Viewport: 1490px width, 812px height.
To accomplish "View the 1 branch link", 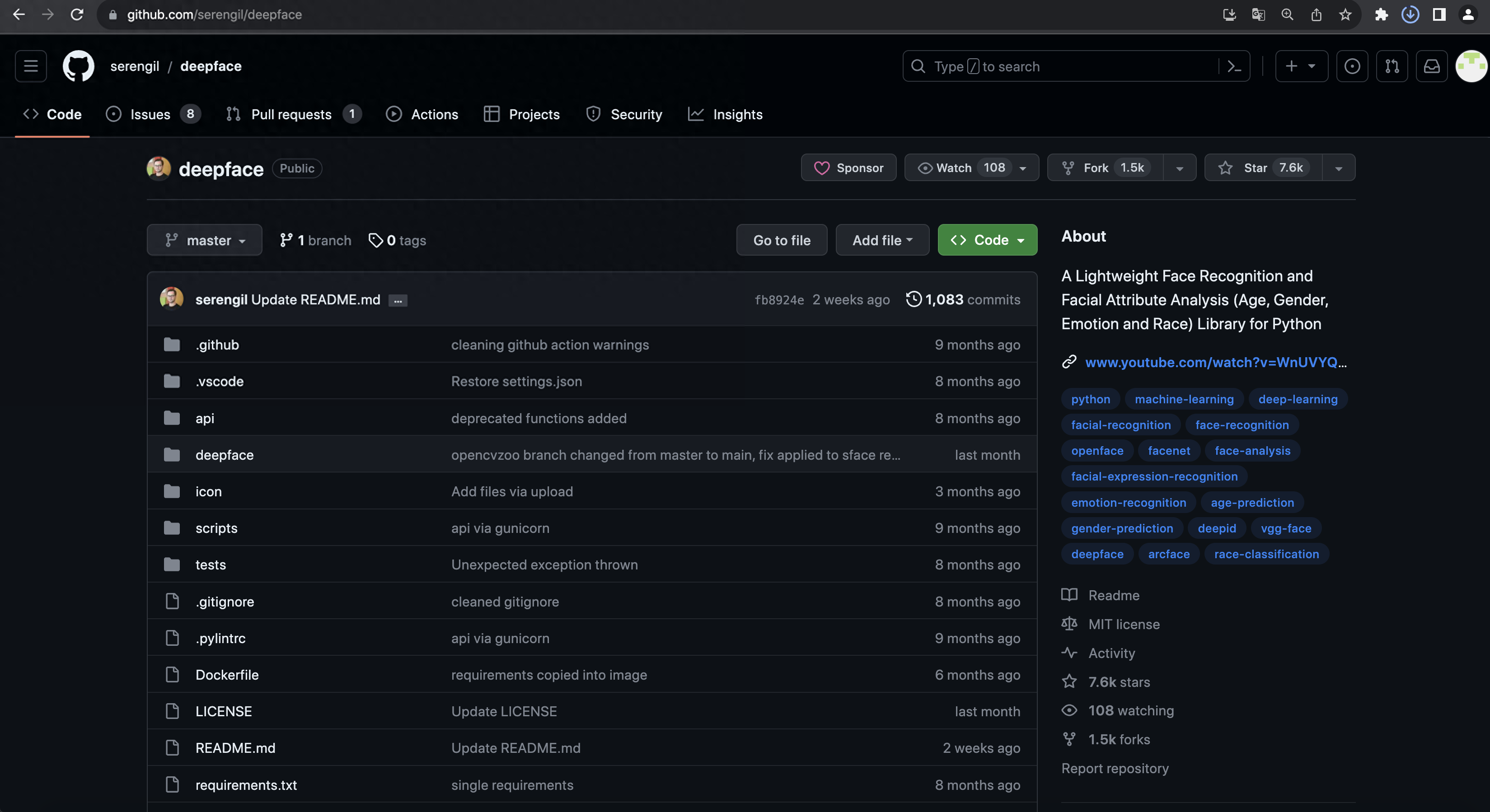I will (x=315, y=240).
